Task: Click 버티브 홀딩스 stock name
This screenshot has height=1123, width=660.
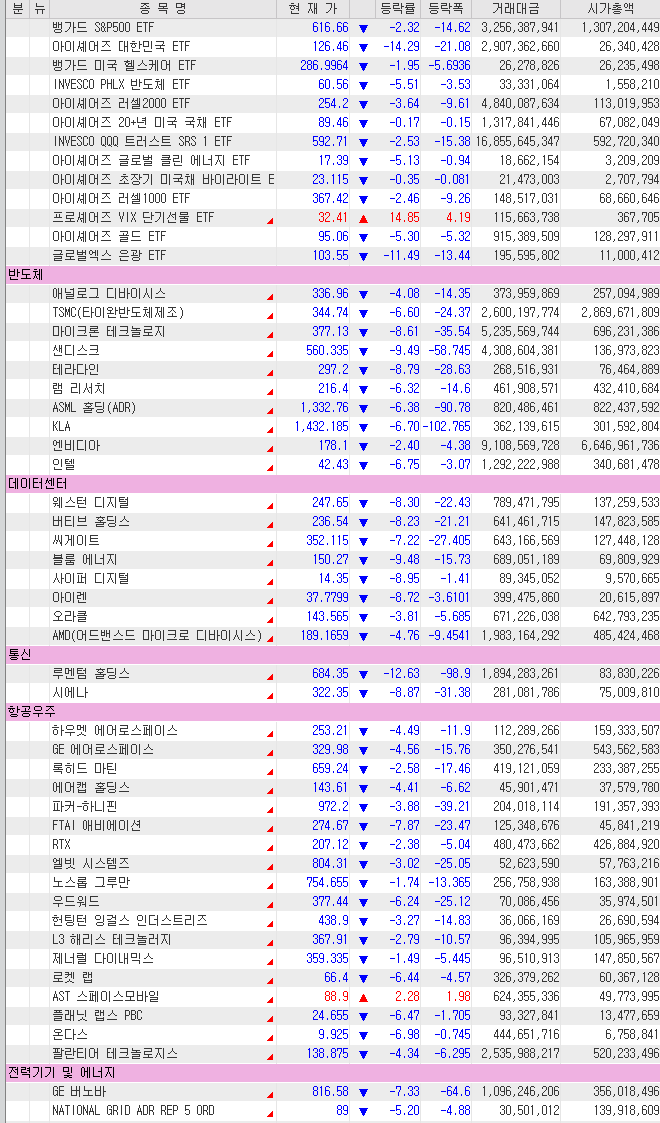Action: click(x=91, y=522)
